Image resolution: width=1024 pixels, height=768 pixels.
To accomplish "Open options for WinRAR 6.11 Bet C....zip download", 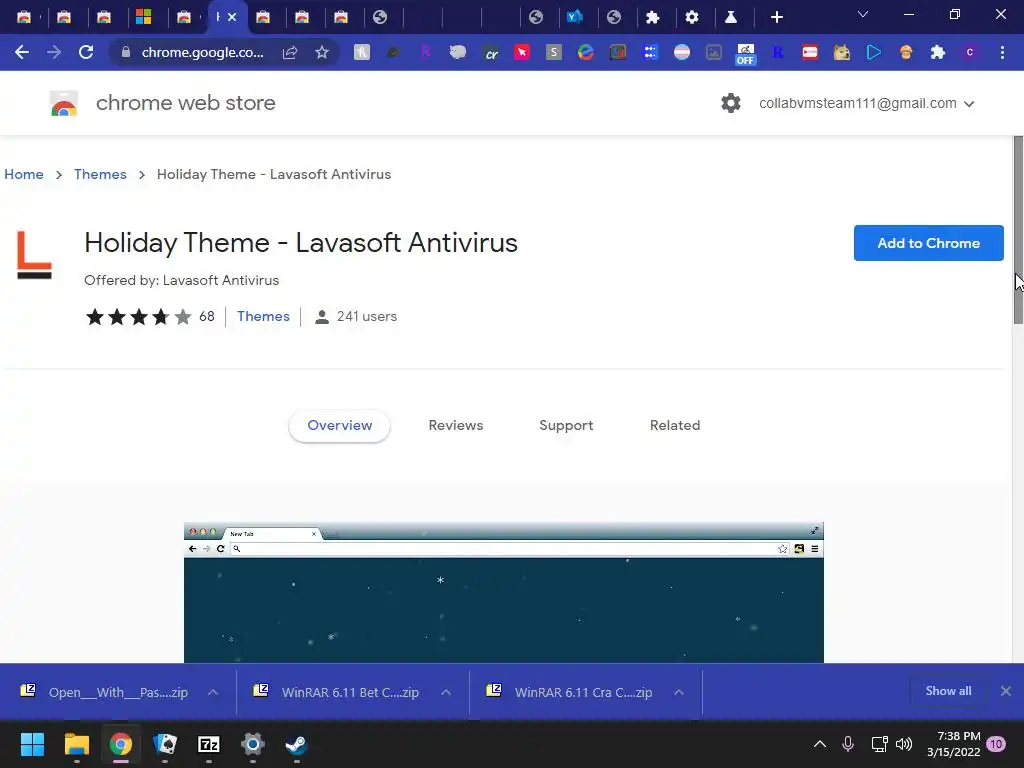I will click(446, 692).
